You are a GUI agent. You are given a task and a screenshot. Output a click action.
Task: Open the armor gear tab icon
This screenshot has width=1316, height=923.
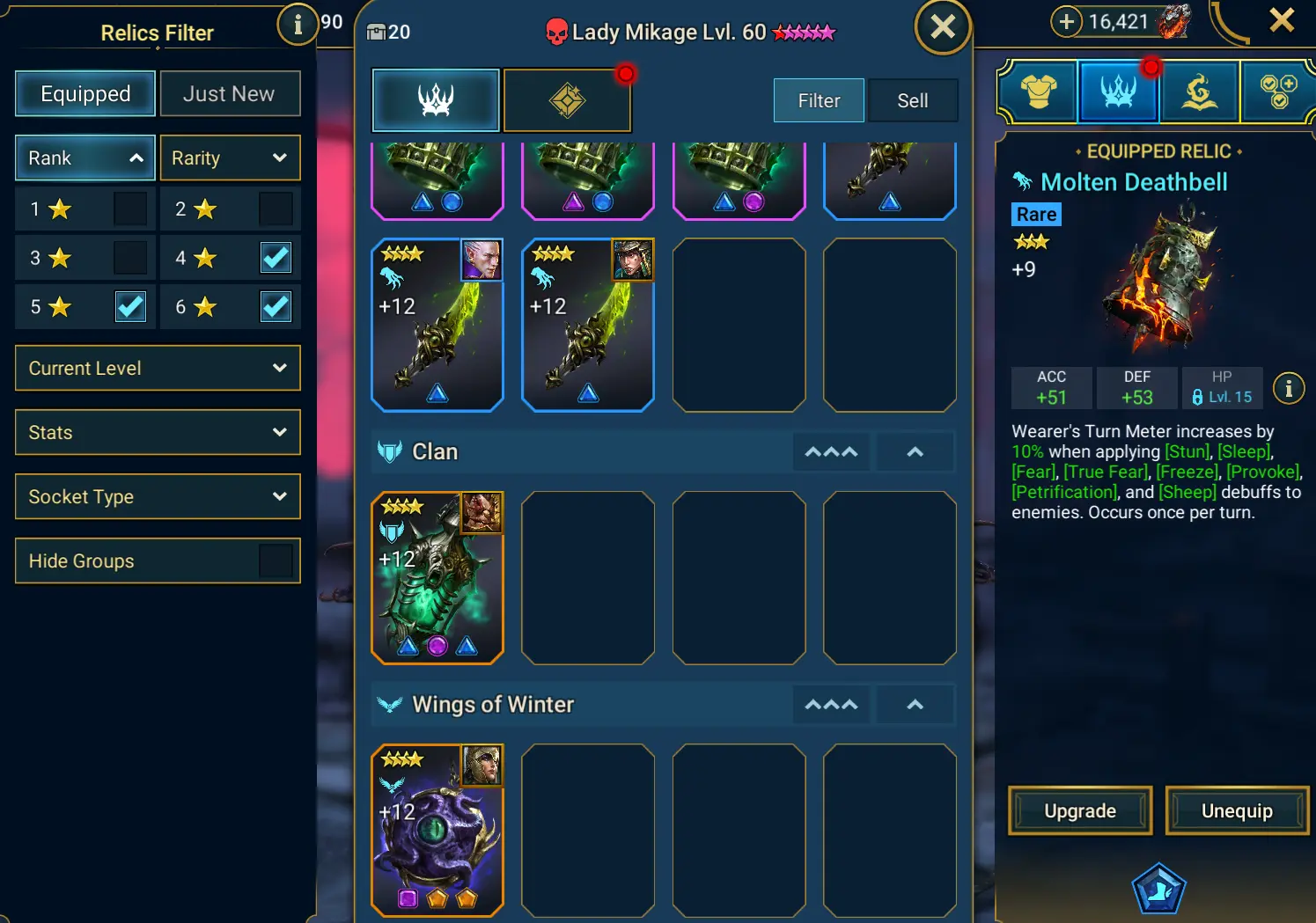coord(1039,91)
